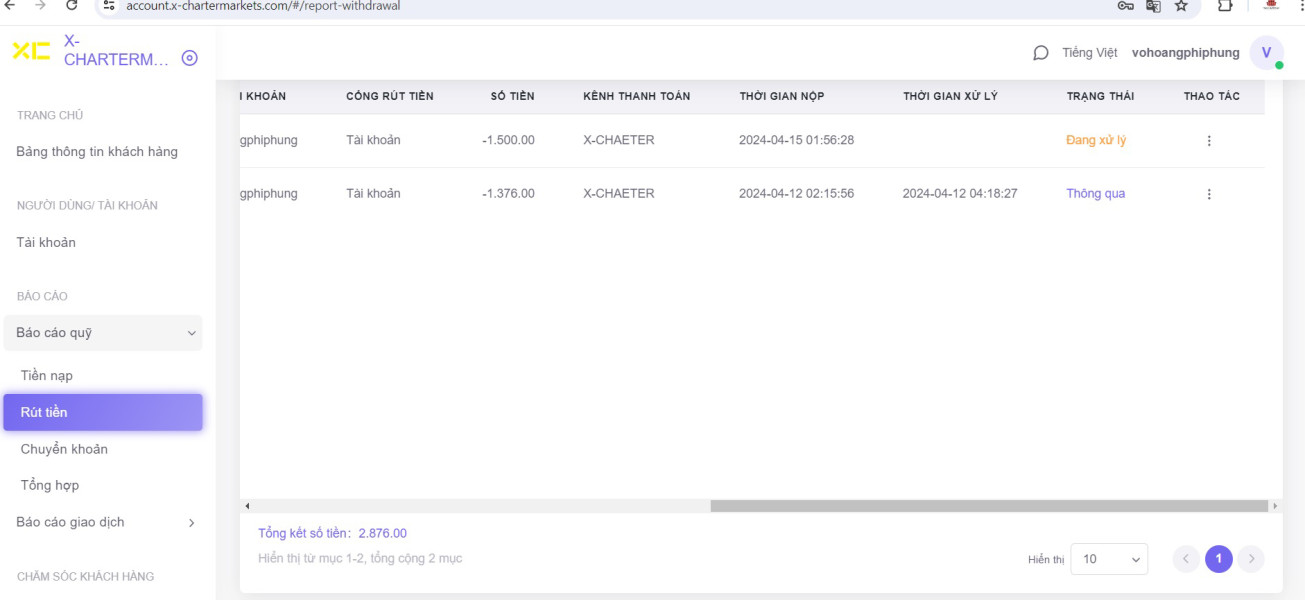Open the Tiếng Việt language selector

1090,53
